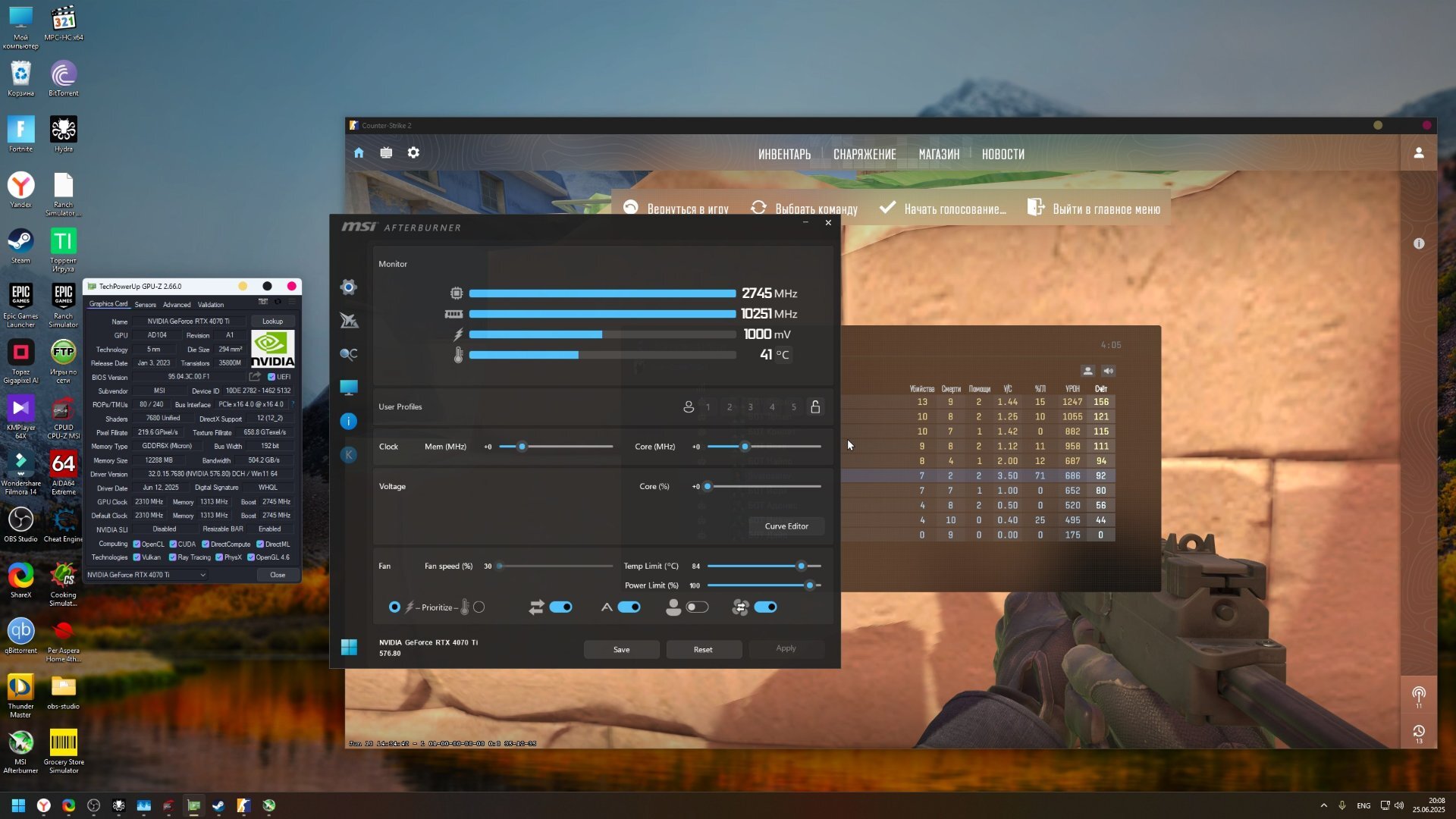The image size is (1456, 819).
Task: Click the OC Scanner magnifier icon
Action: [348, 354]
